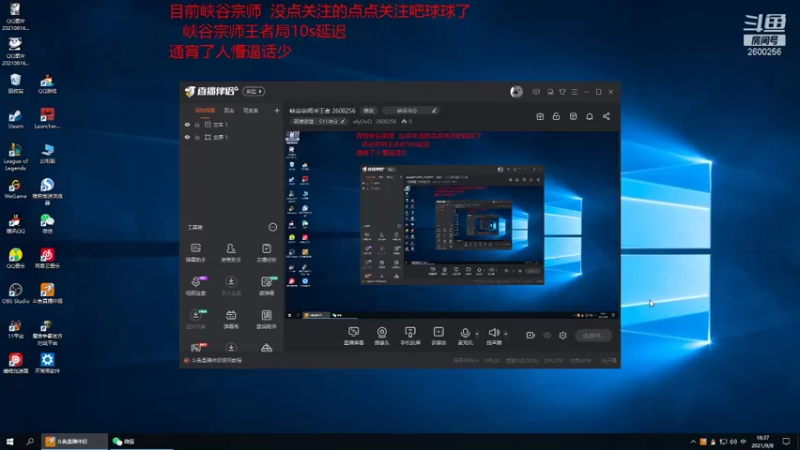800x450 pixels.
Task: Open the OBS Studio desktop shortcut
Action: tap(15, 293)
